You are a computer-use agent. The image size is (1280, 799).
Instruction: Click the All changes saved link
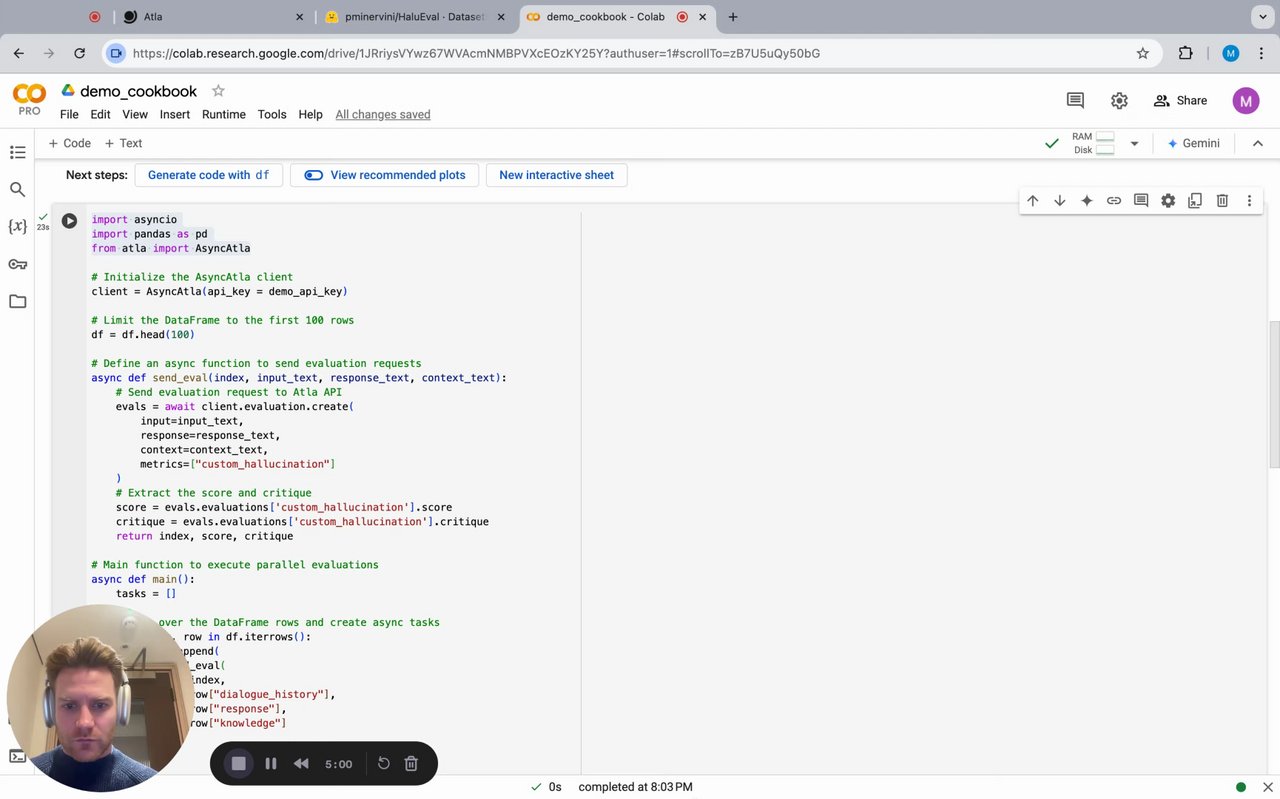pos(383,115)
